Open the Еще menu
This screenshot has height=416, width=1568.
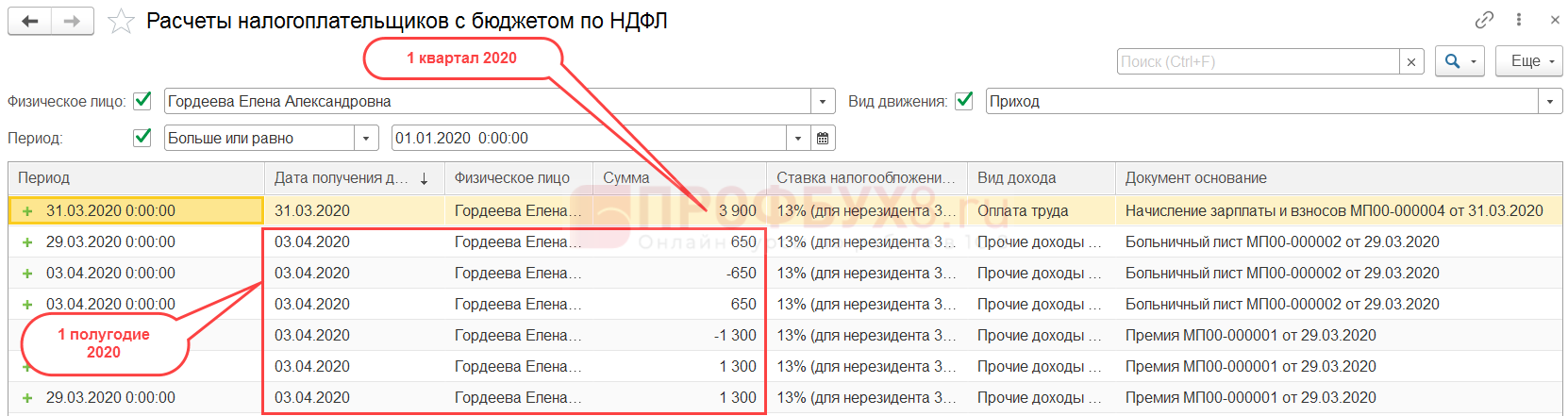1528,61
